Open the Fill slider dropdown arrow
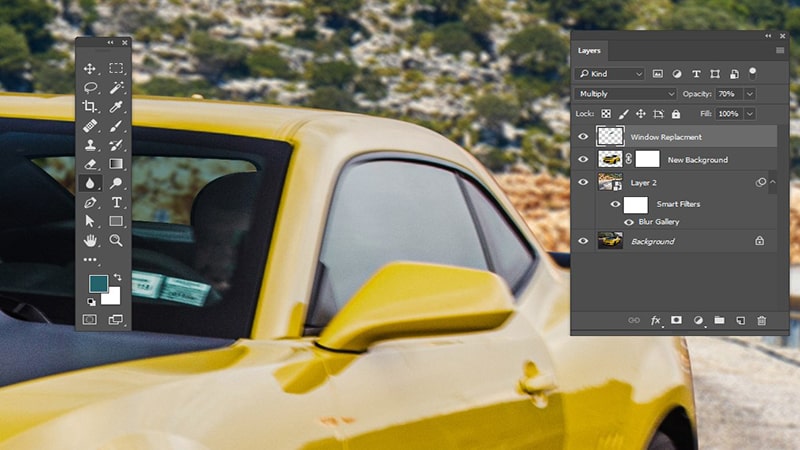 (749, 114)
